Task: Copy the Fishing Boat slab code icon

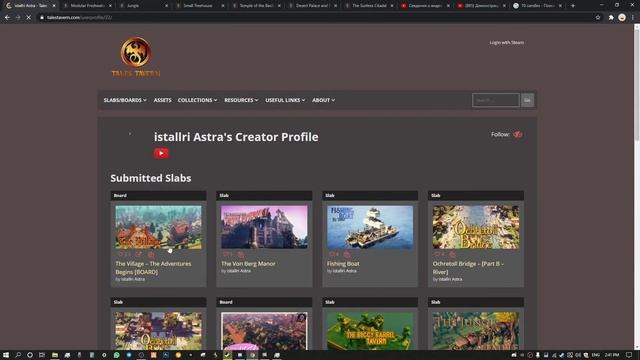Action: [x=347, y=254]
